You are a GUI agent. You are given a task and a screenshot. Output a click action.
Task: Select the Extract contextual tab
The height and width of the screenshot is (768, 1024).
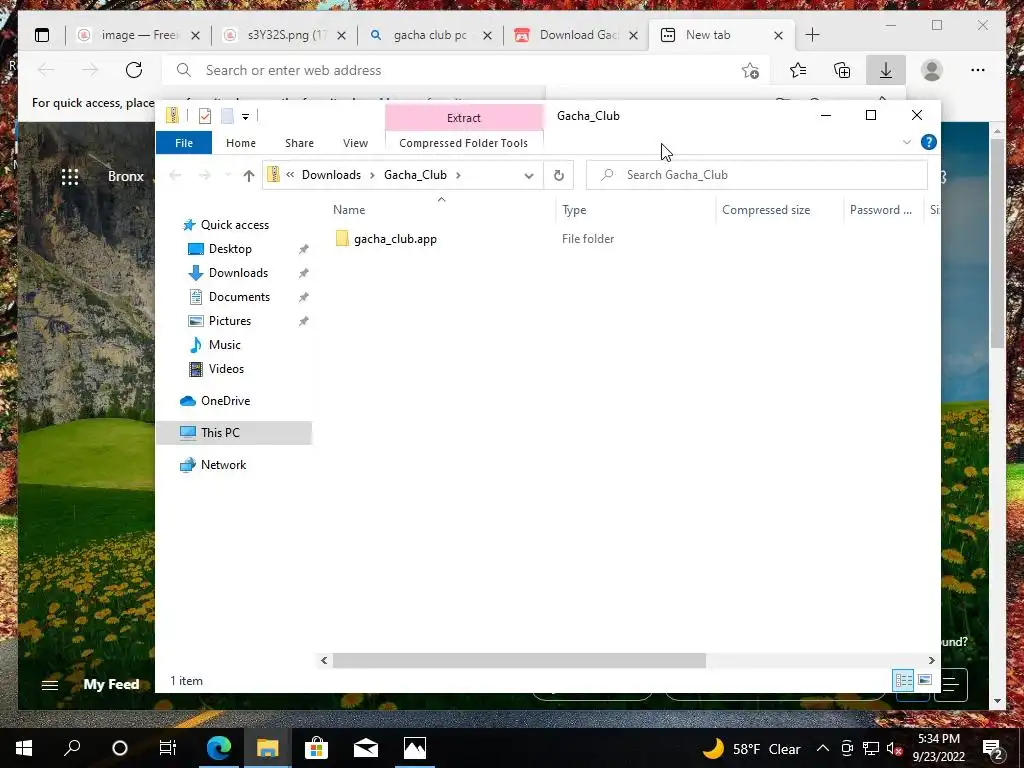[x=464, y=118]
